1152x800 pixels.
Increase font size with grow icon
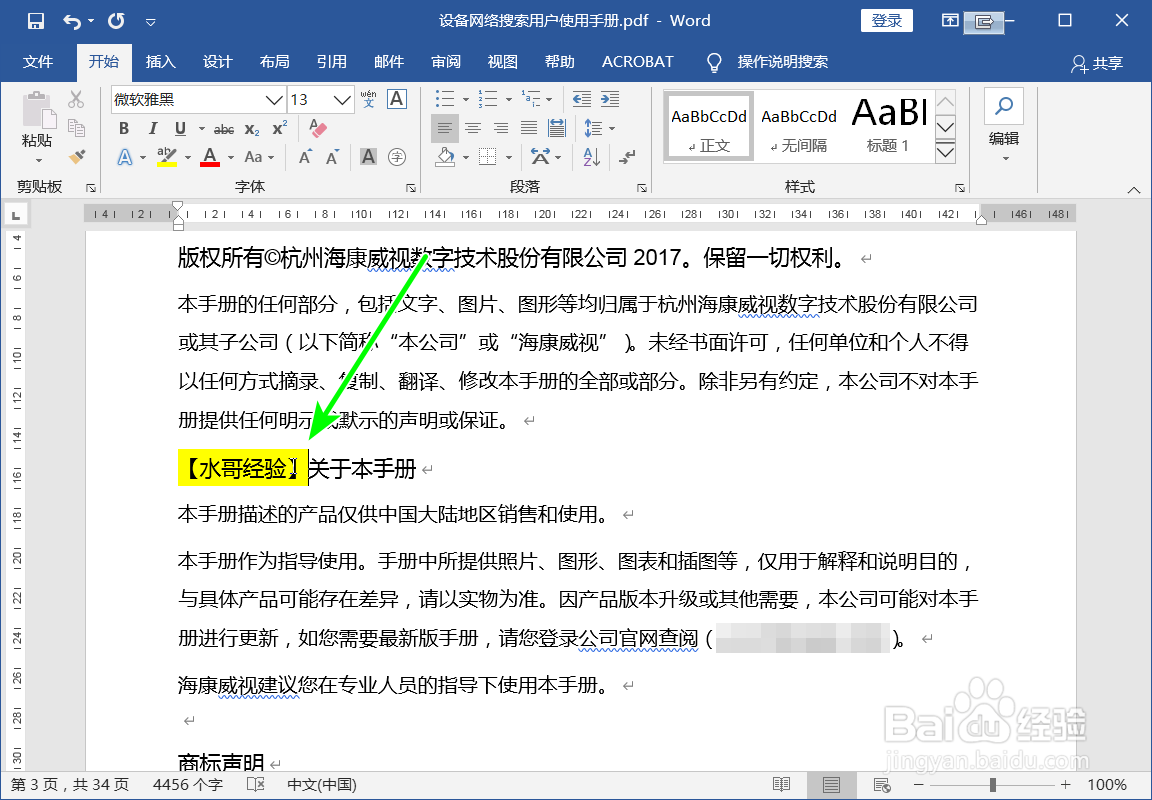tap(305, 157)
